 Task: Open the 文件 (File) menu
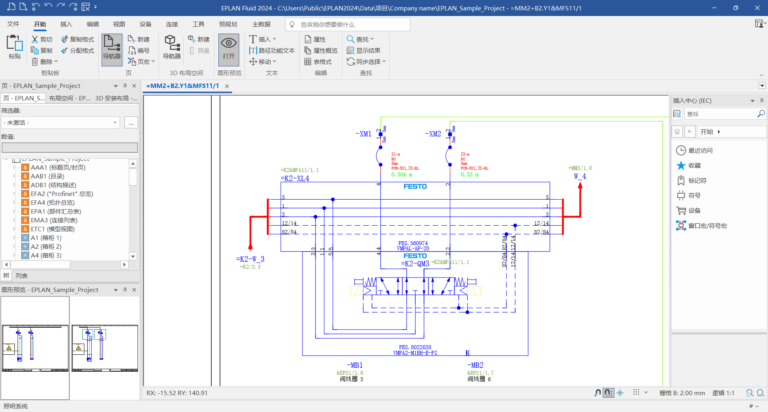click(x=13, y=24)
